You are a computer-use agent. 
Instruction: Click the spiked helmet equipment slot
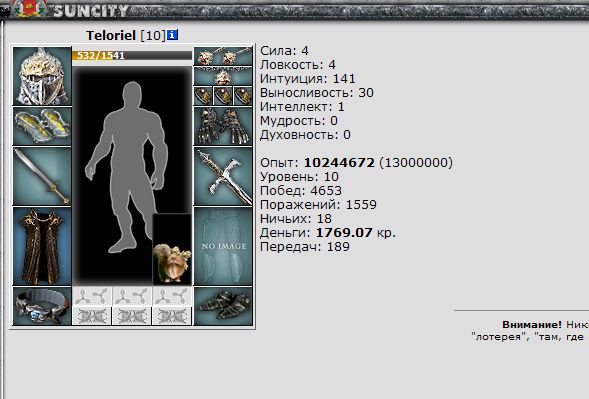pyautogui.click(x=42, y=76)
